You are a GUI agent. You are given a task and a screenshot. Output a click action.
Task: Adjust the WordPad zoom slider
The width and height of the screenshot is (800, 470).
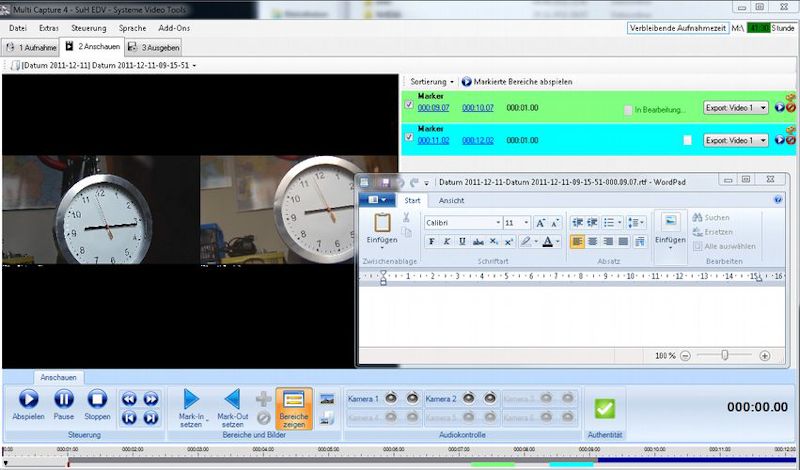point(723,355)
